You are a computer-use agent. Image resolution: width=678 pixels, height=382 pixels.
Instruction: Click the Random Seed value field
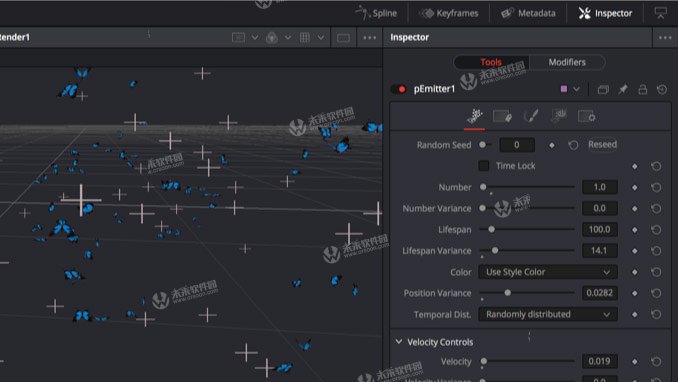click(517, 145)
